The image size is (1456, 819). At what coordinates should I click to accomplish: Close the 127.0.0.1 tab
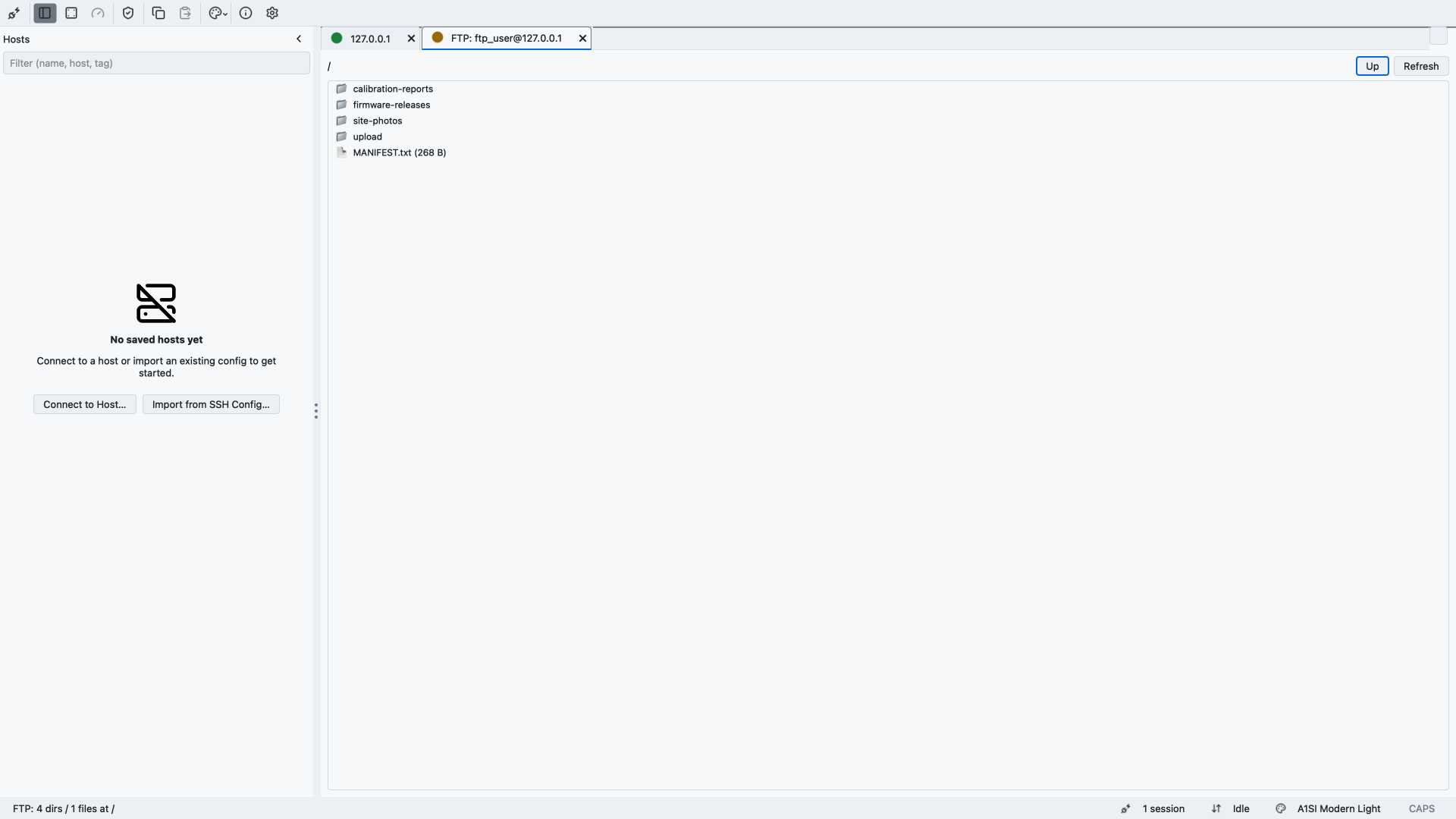[411, 39]
